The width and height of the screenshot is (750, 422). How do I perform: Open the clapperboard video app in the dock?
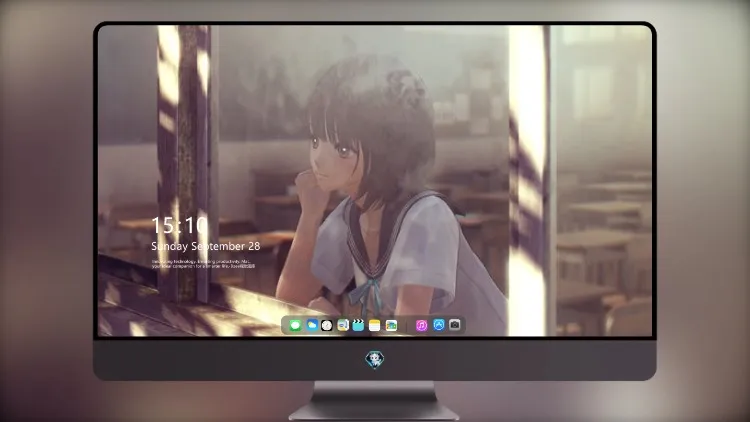click(x=358, y=325)
